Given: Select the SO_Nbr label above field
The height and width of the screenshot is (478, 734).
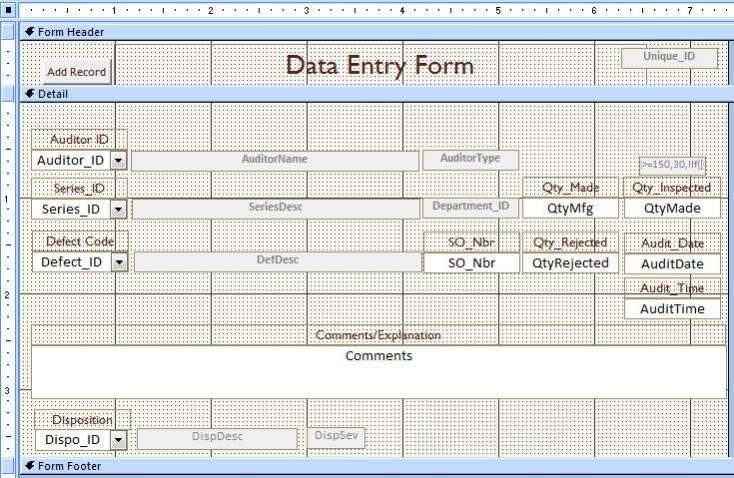Looking at the screenshot, I should (x=471, y=243).
